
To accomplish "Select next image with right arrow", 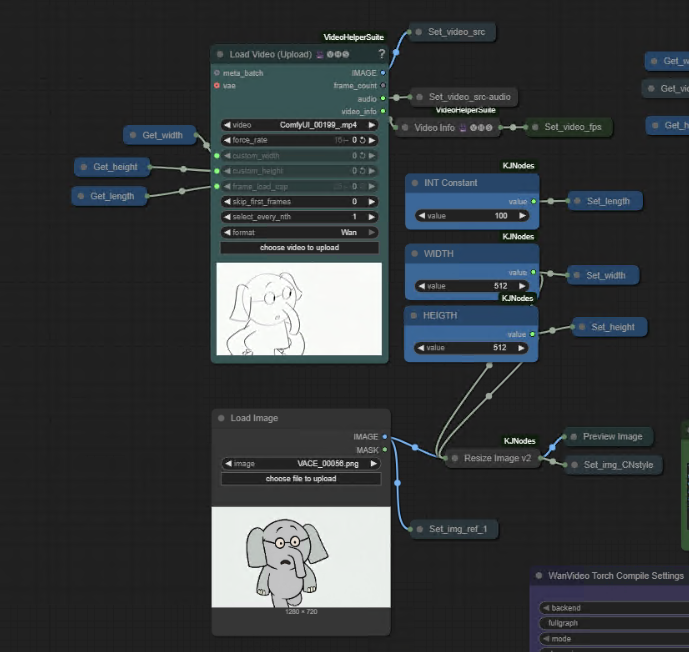I will pyautogui.click(x=374, y=464).
